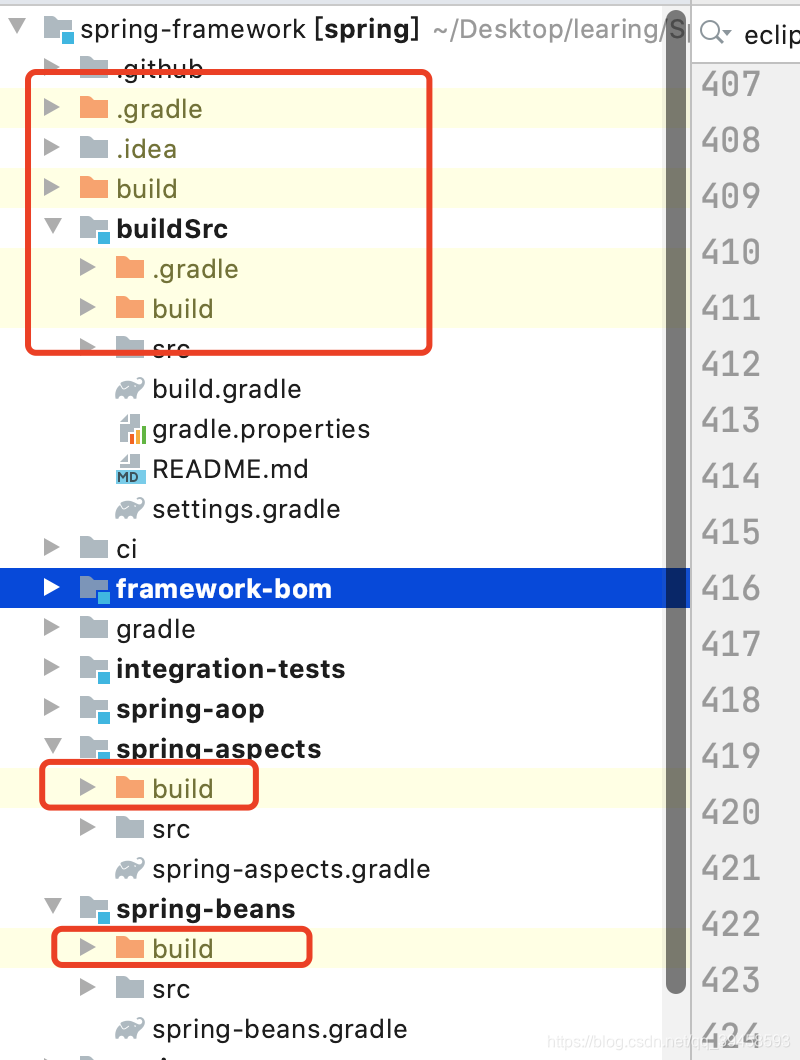Select the buildSrc module label
800x1060 pixels.
tap(172, 228)
